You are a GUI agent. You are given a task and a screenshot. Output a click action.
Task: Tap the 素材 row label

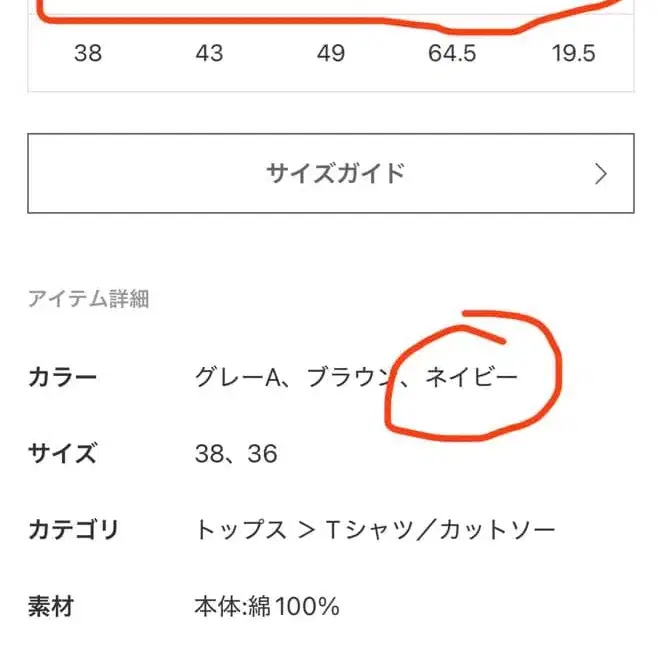coord(51,606)
